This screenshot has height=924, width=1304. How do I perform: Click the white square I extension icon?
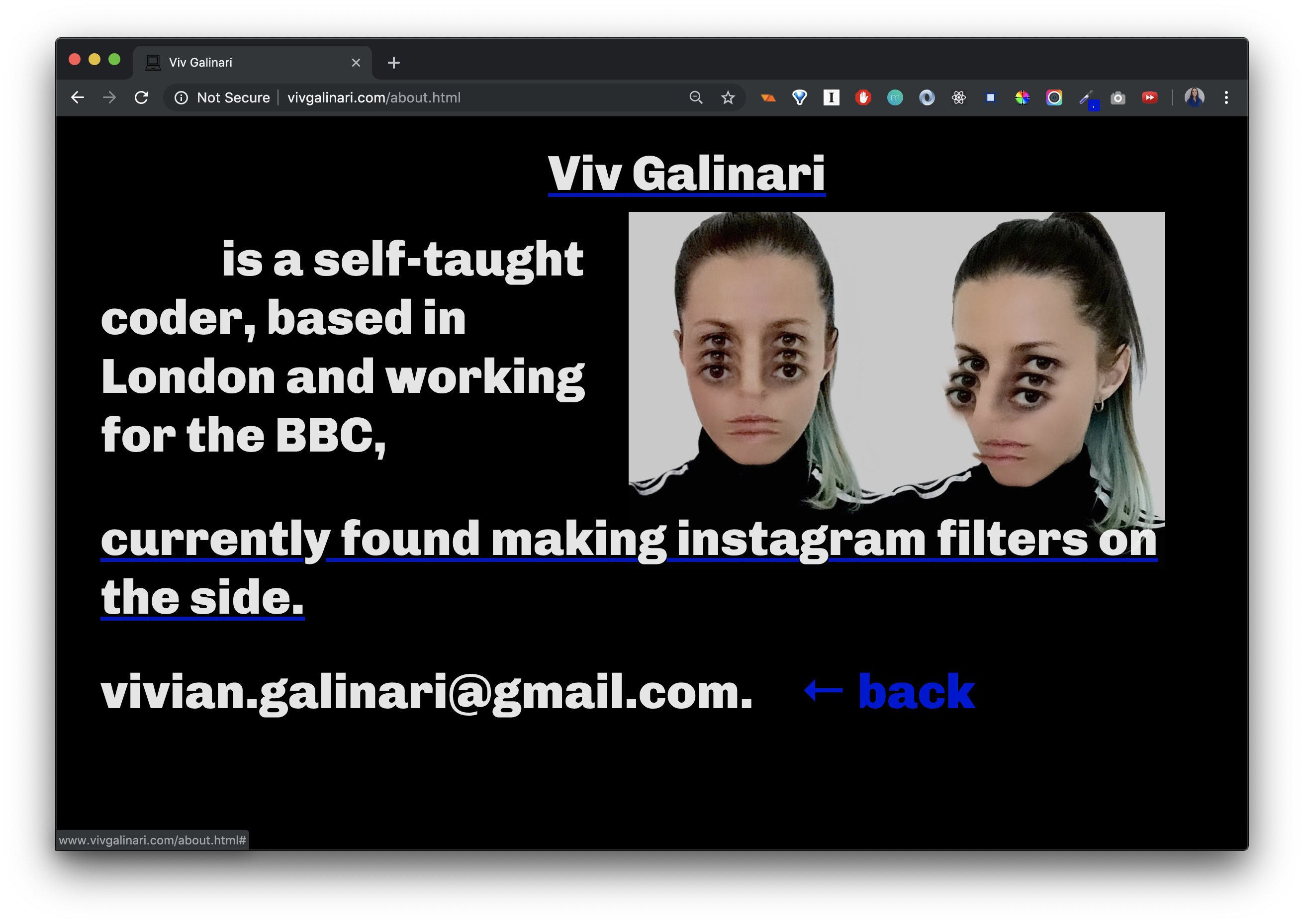[831, 98]
